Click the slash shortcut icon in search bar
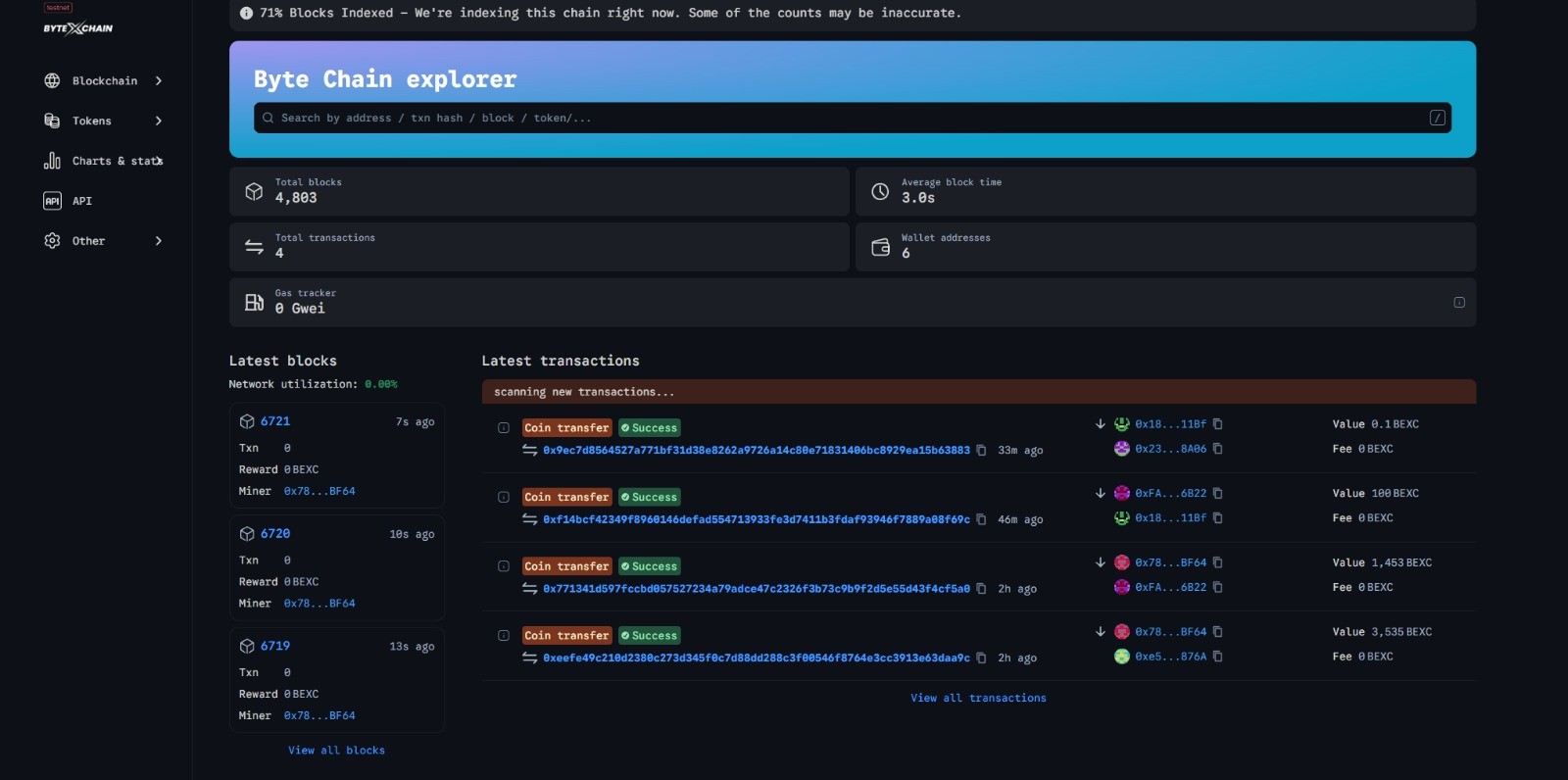This screenshot has width=1568, height=780. tap(1437, 118)
